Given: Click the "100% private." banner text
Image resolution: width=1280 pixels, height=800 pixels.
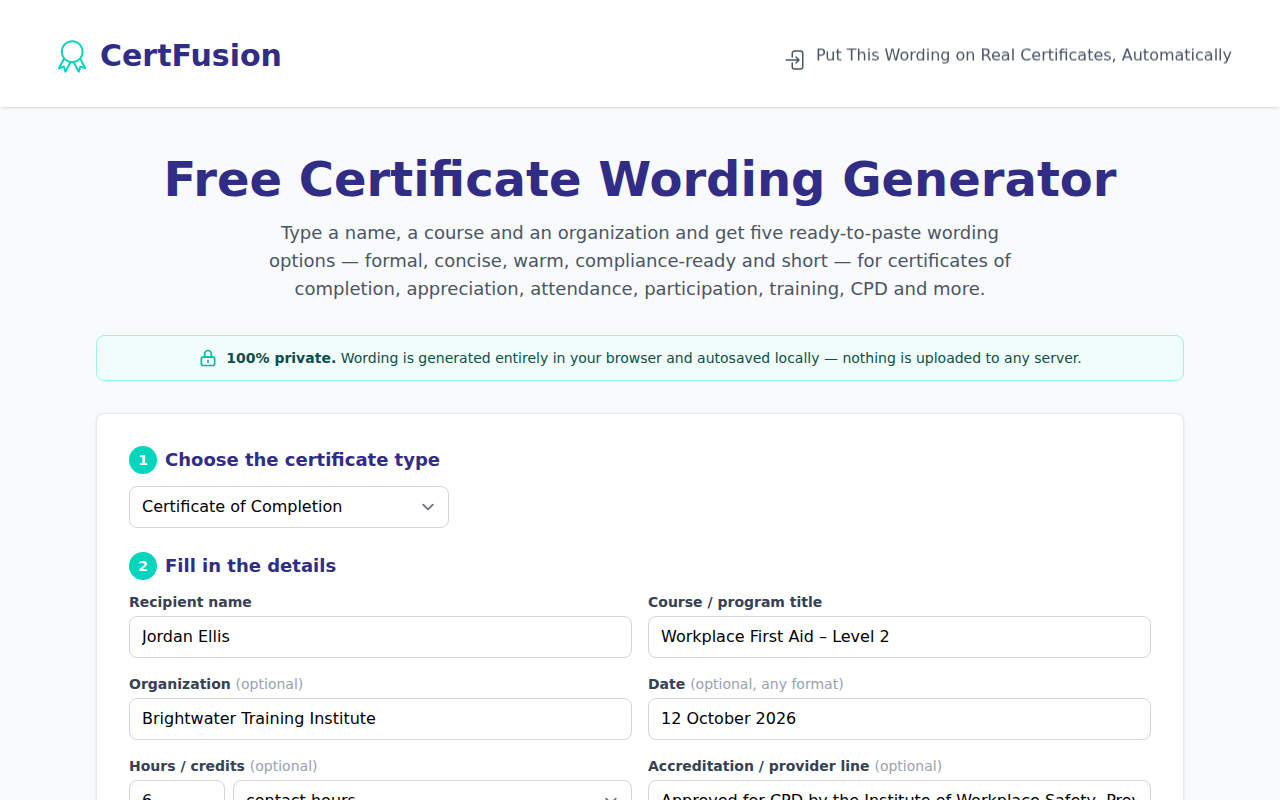Looking at the screenshot, I should [281, 358].
